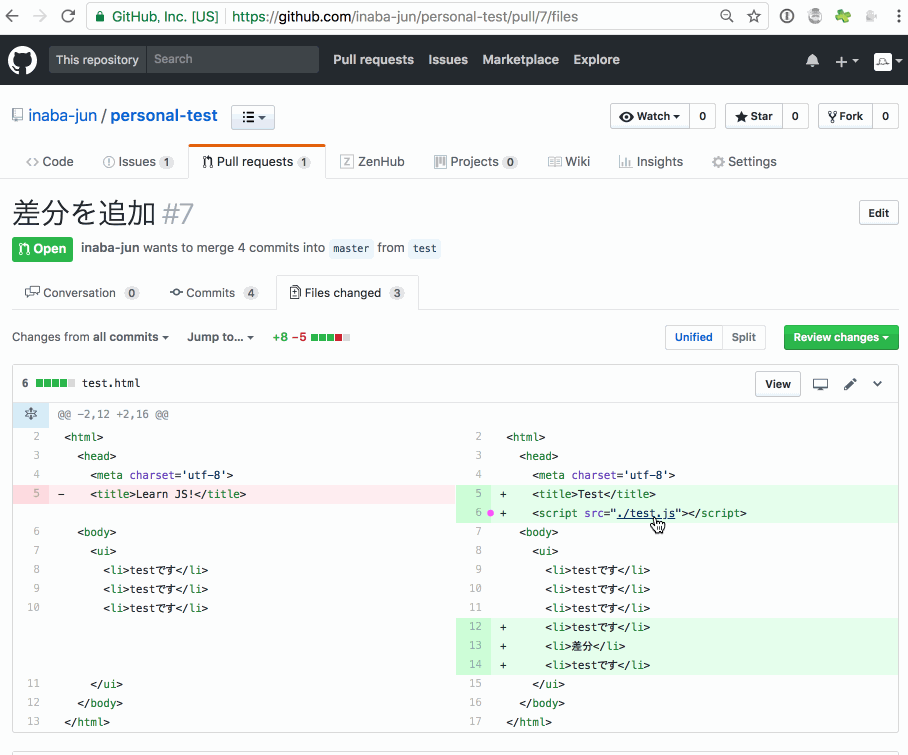Screen dimensions: 908x755
Task: Focus the repository Search field
Action: pyautogui.click(x=233, y=60)
